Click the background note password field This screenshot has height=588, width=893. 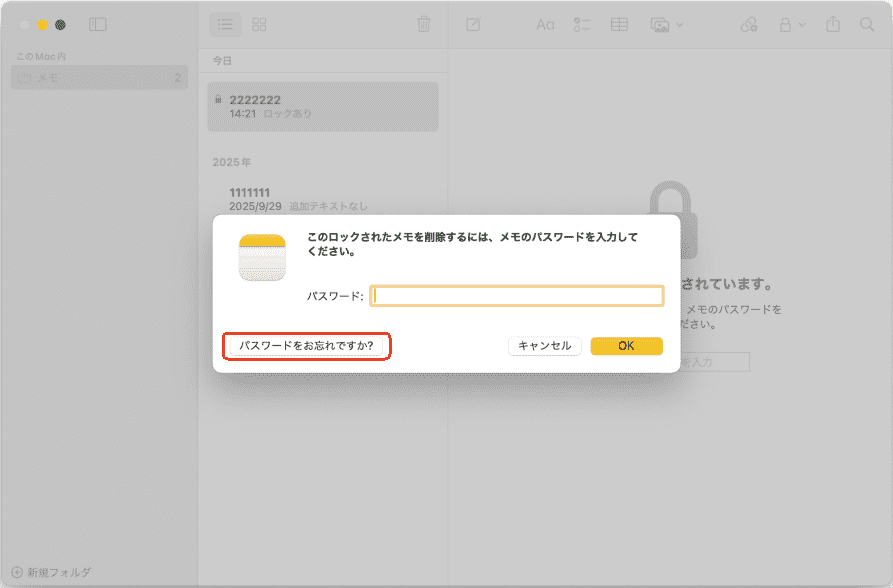point(715,362)
